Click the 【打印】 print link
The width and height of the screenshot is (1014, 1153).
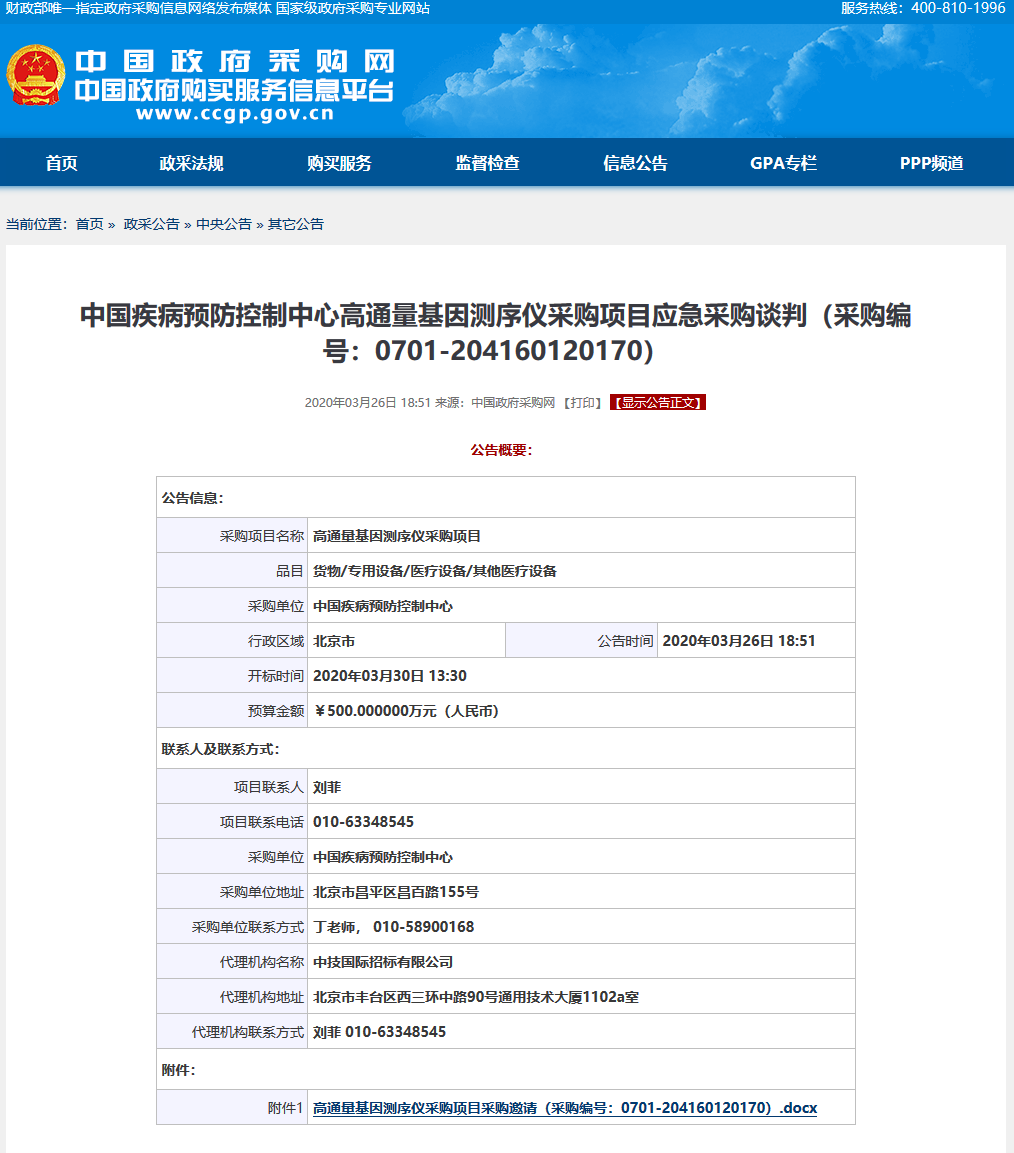583,403
